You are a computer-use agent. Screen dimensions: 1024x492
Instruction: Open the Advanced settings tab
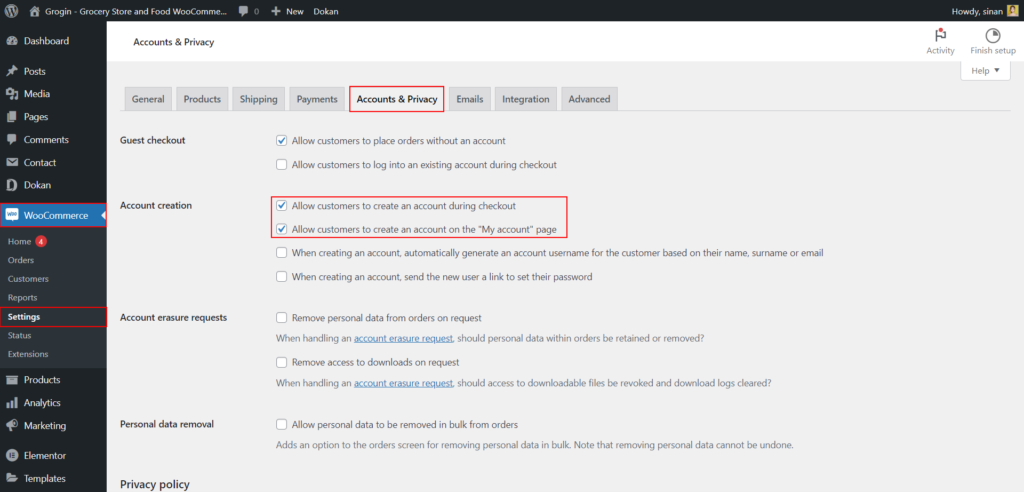589,99
